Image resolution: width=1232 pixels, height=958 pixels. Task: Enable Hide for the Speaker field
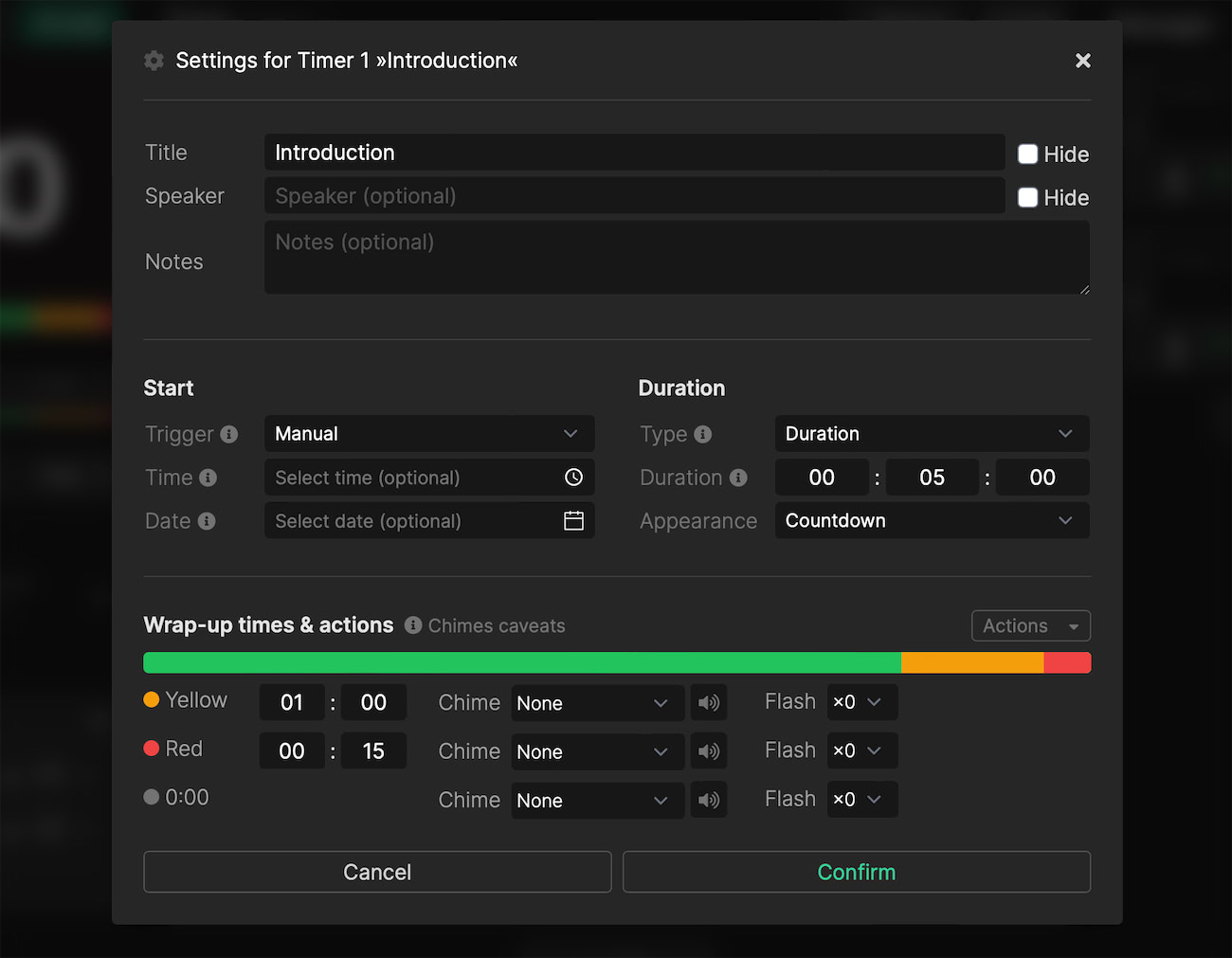[1027, 197]
